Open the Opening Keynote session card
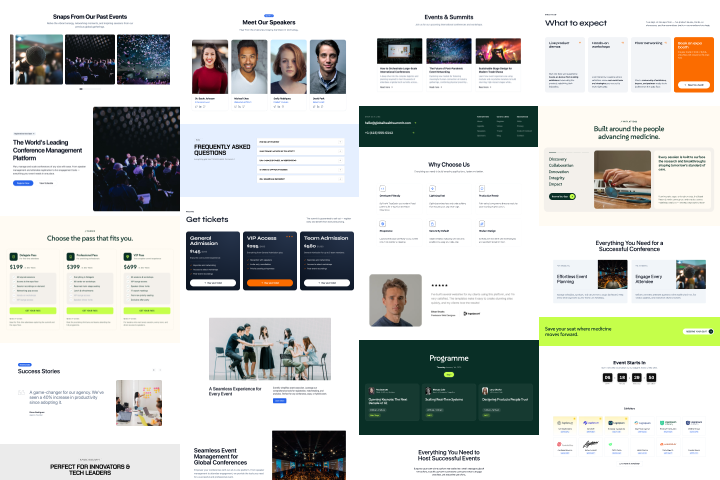Image resolution: width=720 pixels, height=480 pixels. (x=392, y=402)
